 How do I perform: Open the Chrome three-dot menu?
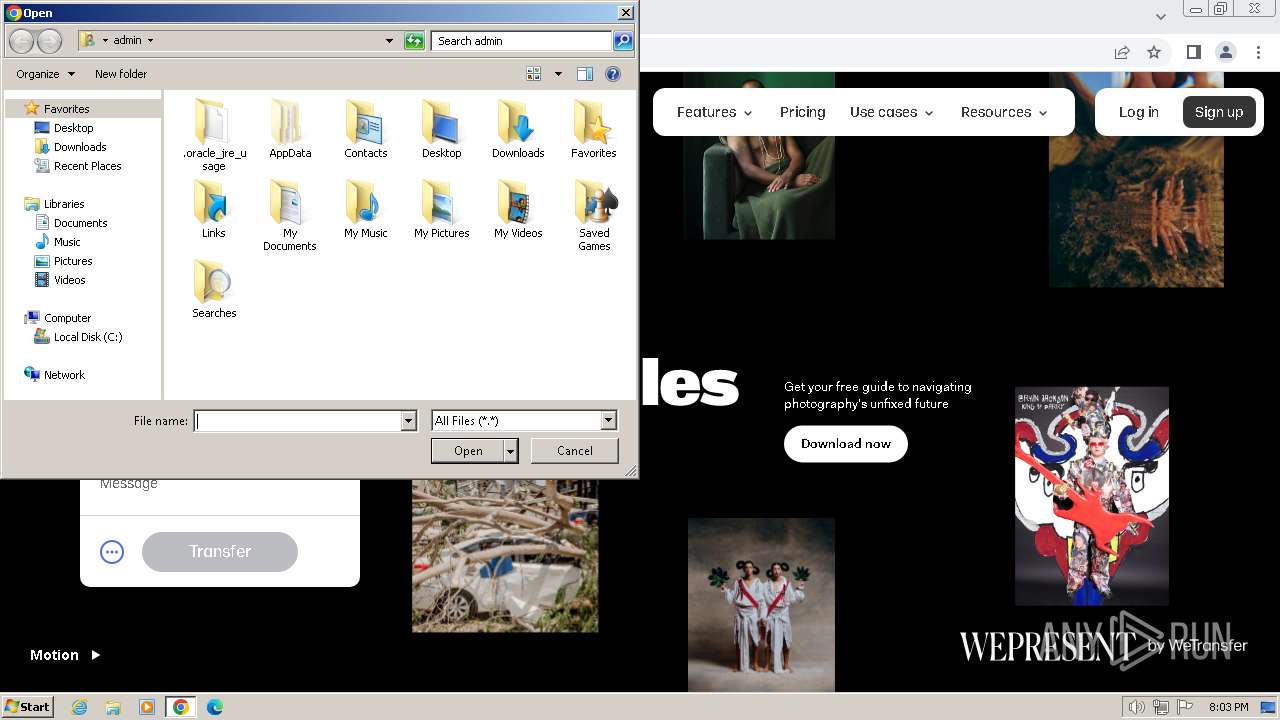coord(1258,52)
